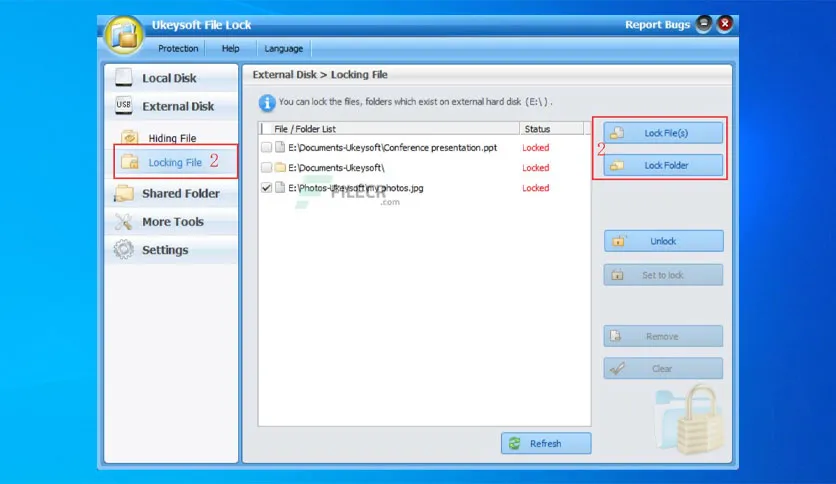
Task: Click Locked status of E:\Documents-Ukeysoft\ folder
Action: tap(536, 167)
